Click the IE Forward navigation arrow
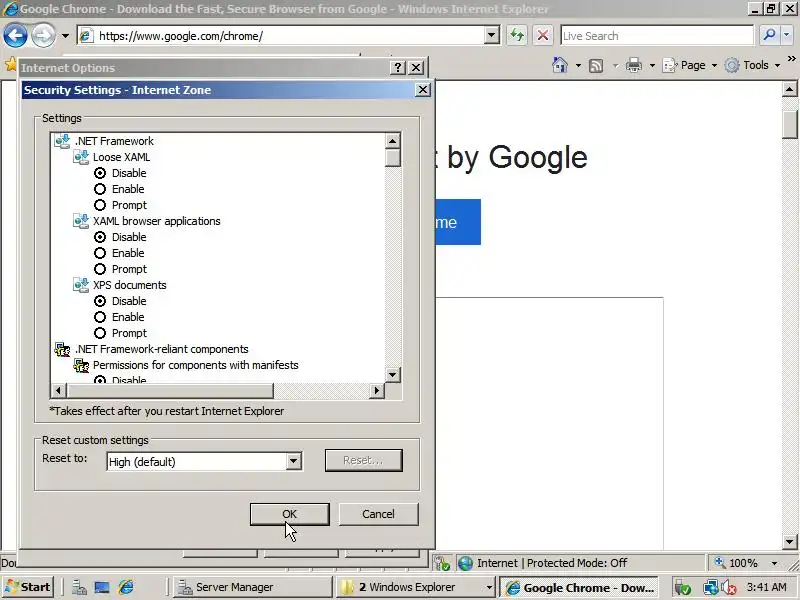The image size is (800, 600). [x=43, y=36]
